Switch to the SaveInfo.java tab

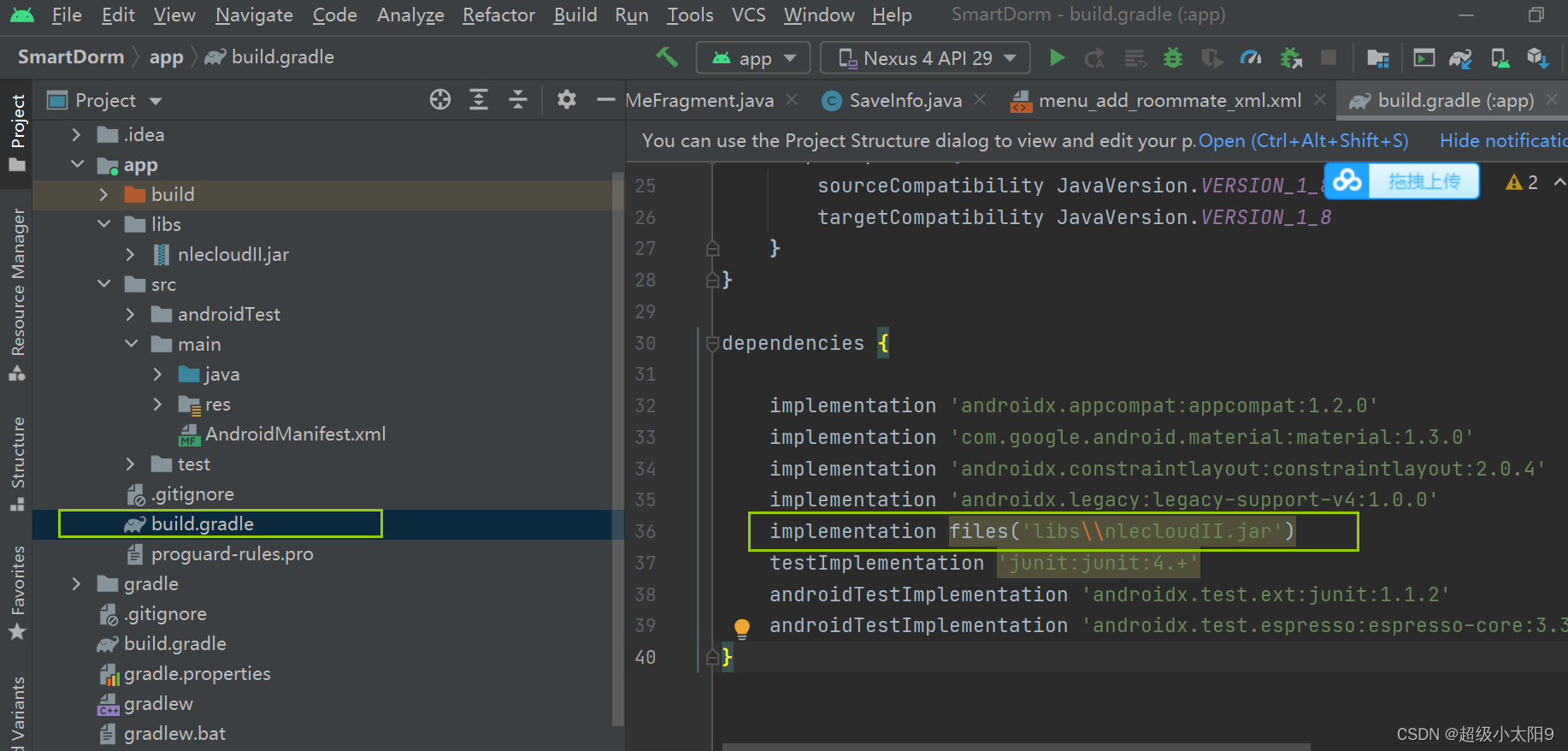905,101
